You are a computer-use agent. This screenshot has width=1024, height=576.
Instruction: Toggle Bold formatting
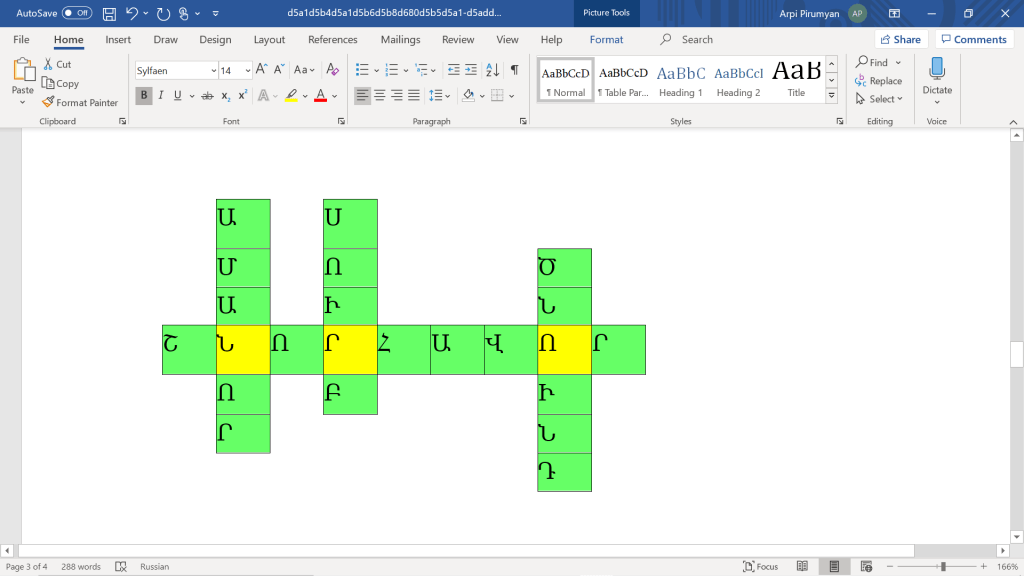point(144,96)
